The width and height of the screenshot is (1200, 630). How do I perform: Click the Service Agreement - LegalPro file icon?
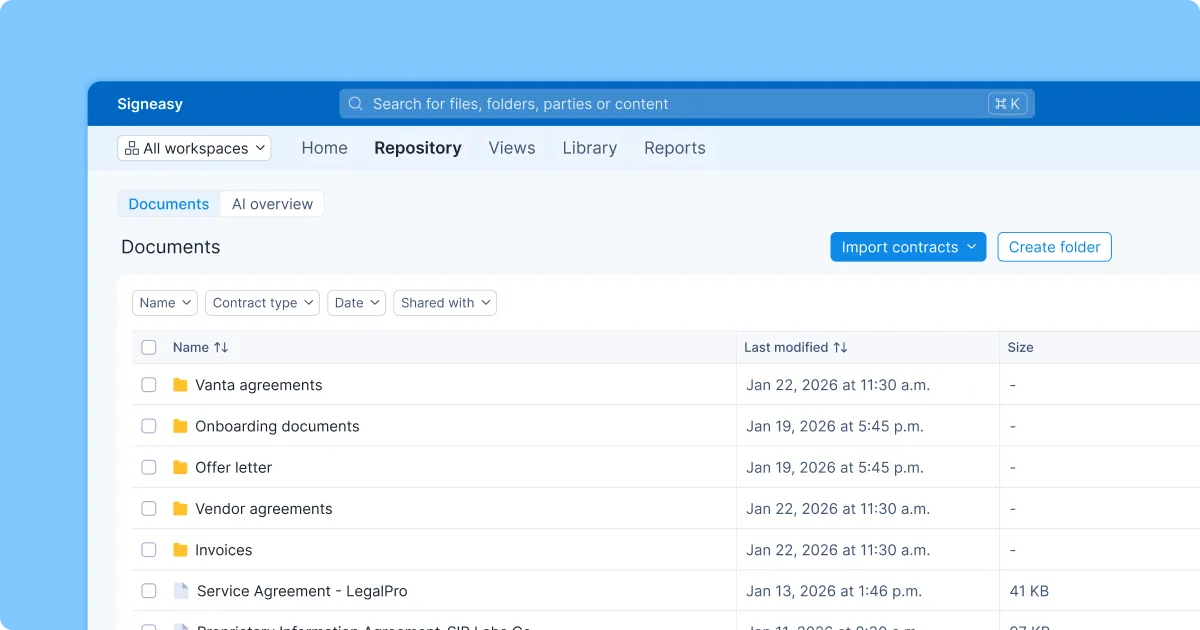(181, 591)
